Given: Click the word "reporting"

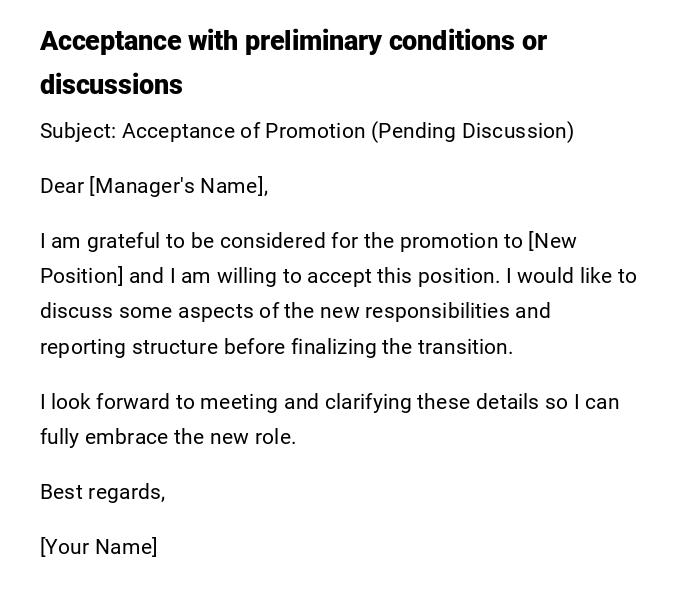Looking at the screenshot, I should [x=81, y=347].
